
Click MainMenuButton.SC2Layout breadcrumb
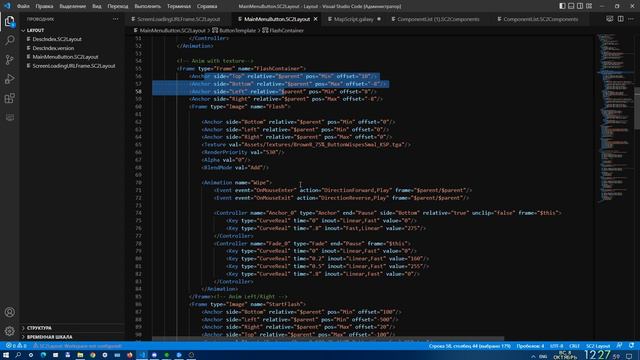[x=172, y=31]
